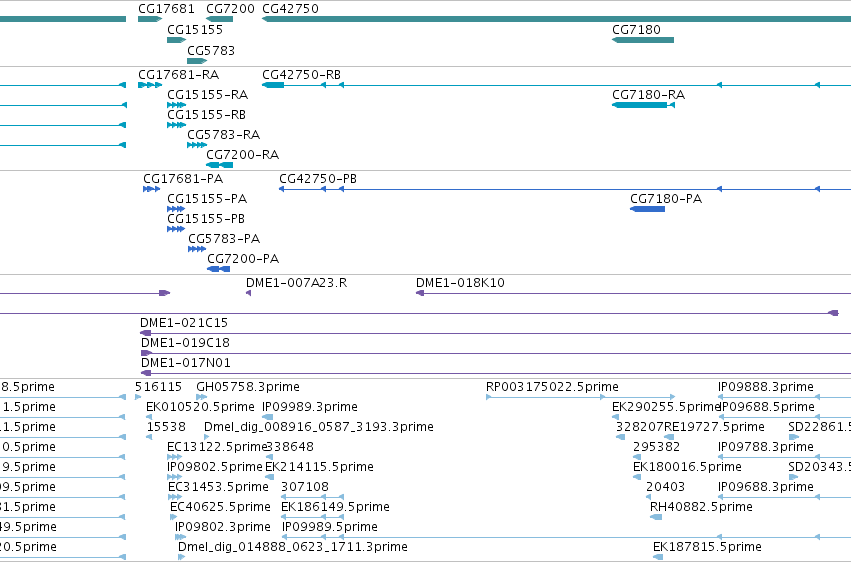851x562 pixels.
Task: Click EST EK290255.5prime
Action: [615, 417]
